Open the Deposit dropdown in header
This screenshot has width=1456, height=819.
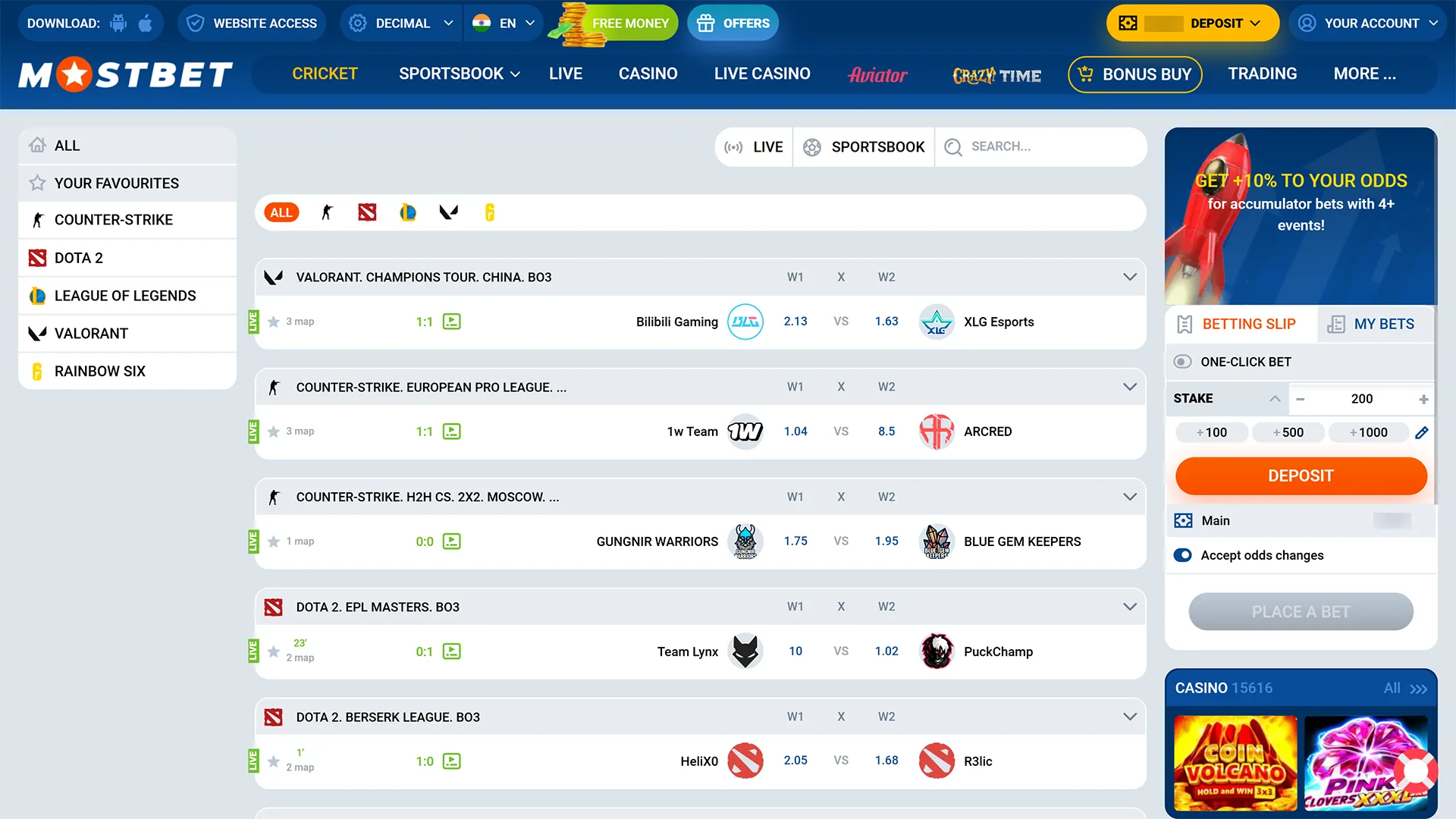[1192, 24]
